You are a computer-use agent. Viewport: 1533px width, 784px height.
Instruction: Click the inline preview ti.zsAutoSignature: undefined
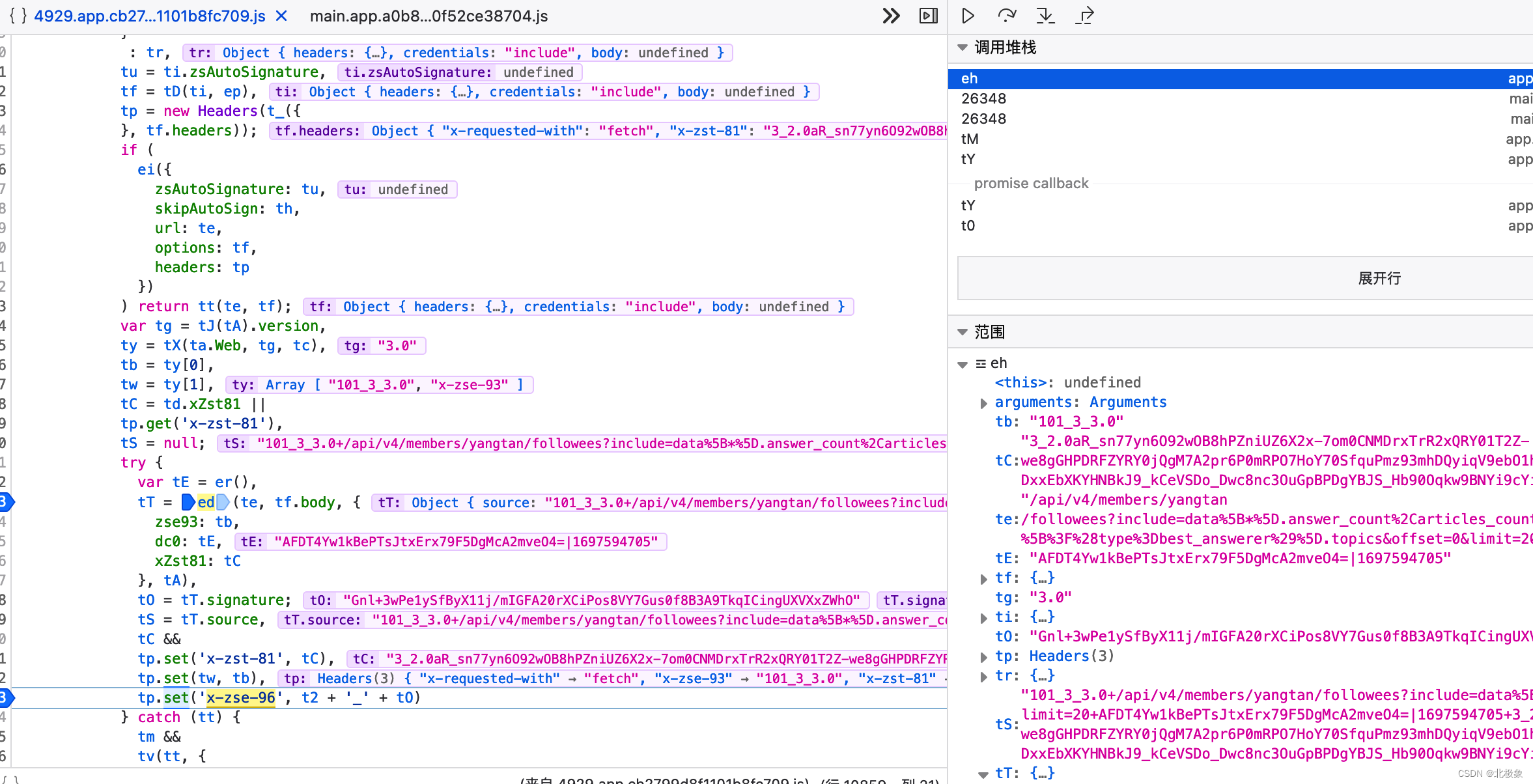(x=460, y=72)
